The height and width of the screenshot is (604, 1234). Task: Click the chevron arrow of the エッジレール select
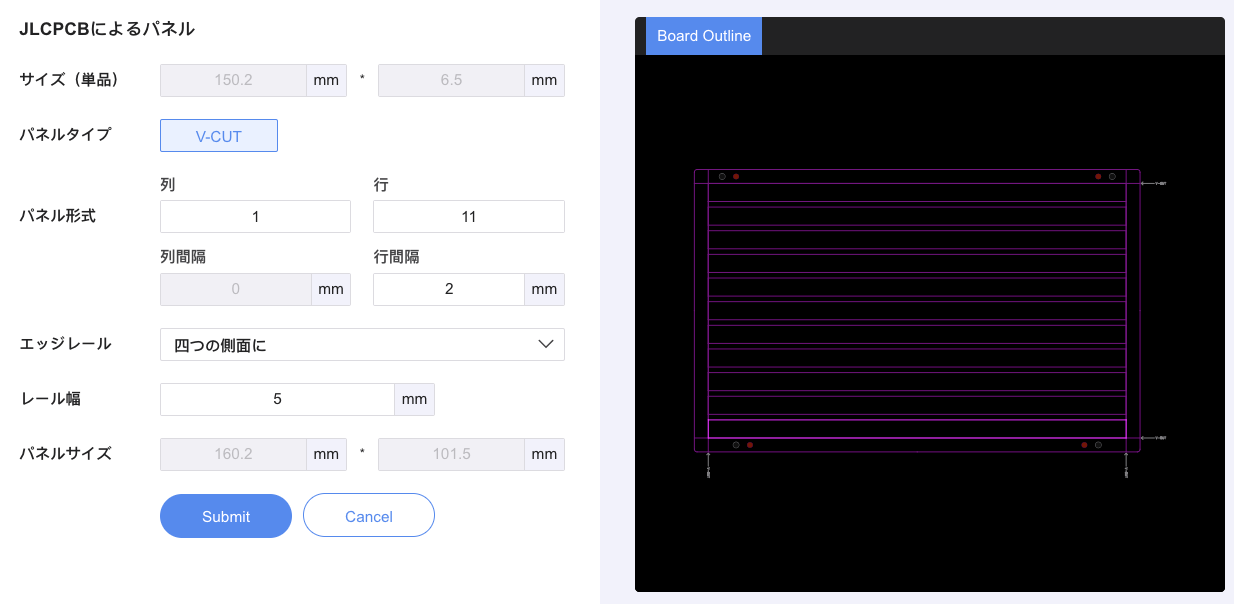point(546,345)
